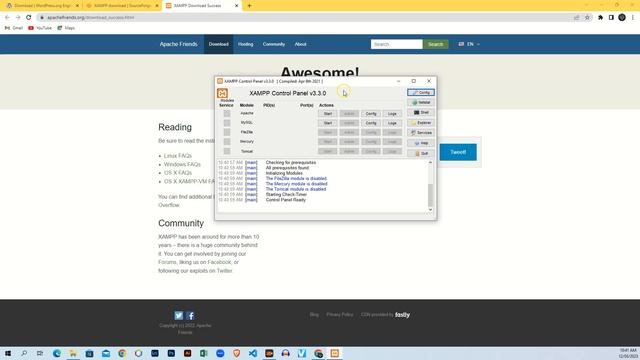Open the Linux FAQs link
Image resolution: width=640 pixels, height=360 pixels.
[178, 156]
